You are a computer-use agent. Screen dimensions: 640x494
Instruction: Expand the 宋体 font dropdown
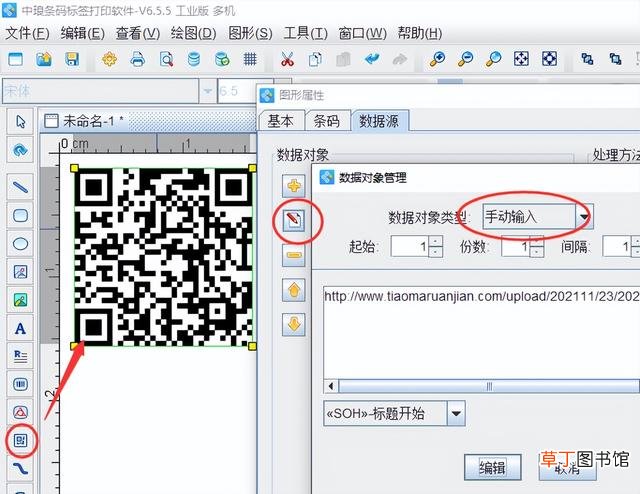coord(208,91)
